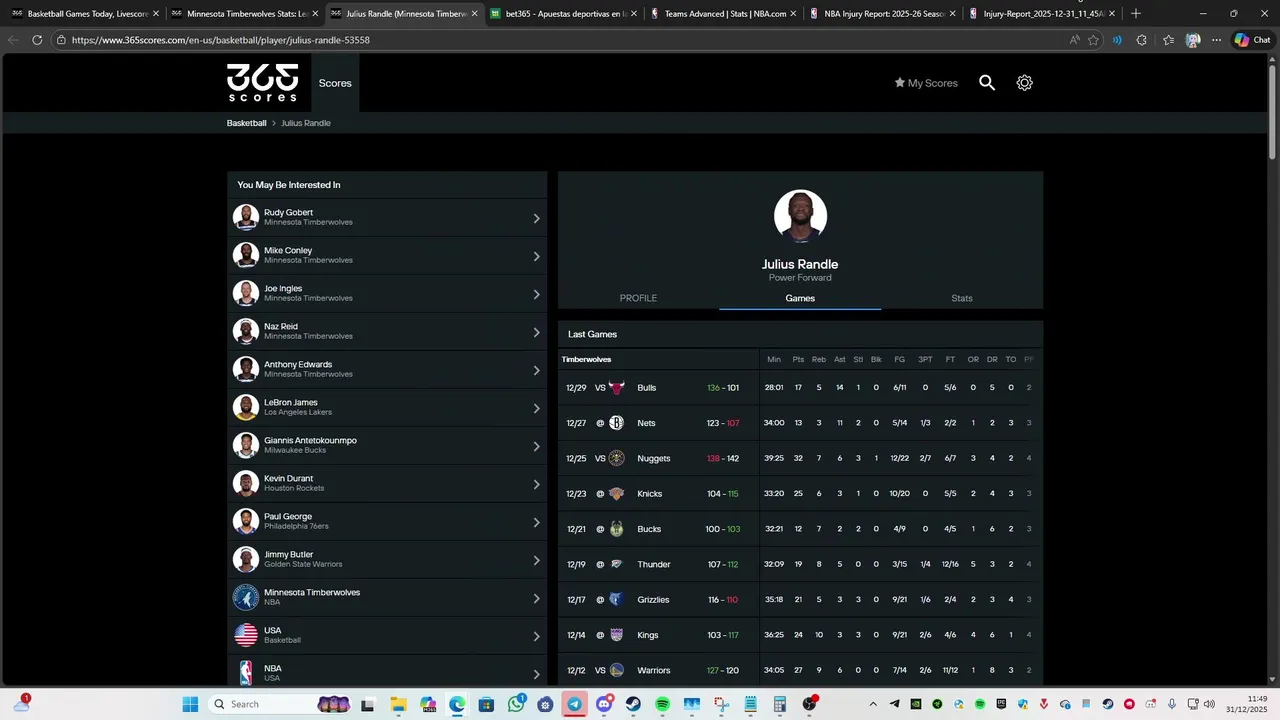Expand the LeBron James row arrow
The width and height of the screenshot is (1280, 720).
pyautogui.click(x=536, y=408)
